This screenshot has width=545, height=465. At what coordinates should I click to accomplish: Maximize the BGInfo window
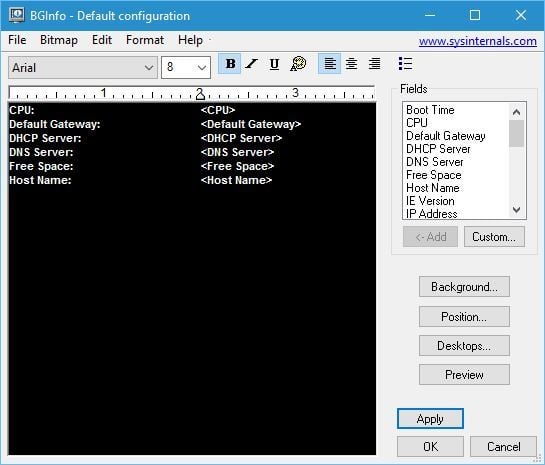point(475,15)
